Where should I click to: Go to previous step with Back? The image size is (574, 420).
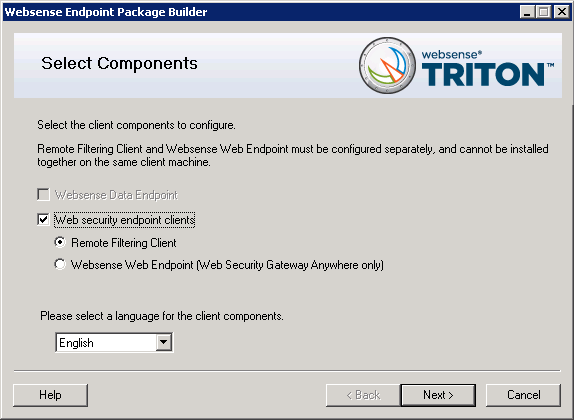pos(363,395)
